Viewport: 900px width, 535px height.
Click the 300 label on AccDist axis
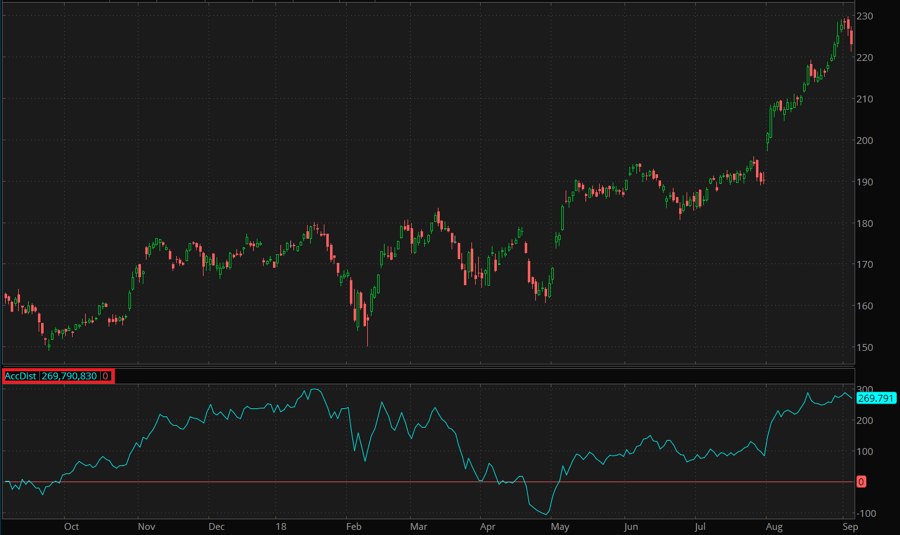[x=864, y=390]
